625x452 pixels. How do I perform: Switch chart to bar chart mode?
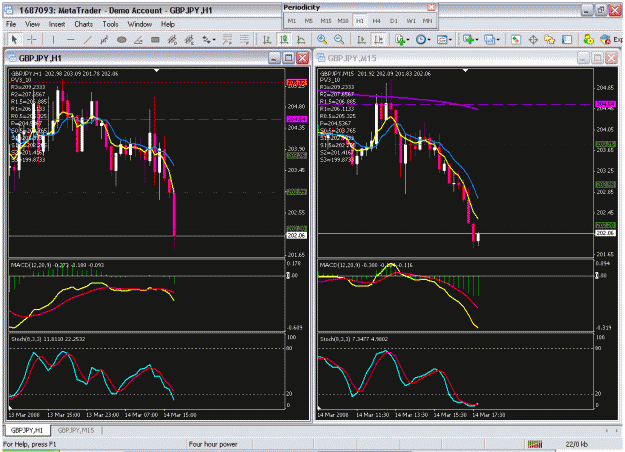tap(267, 39)
